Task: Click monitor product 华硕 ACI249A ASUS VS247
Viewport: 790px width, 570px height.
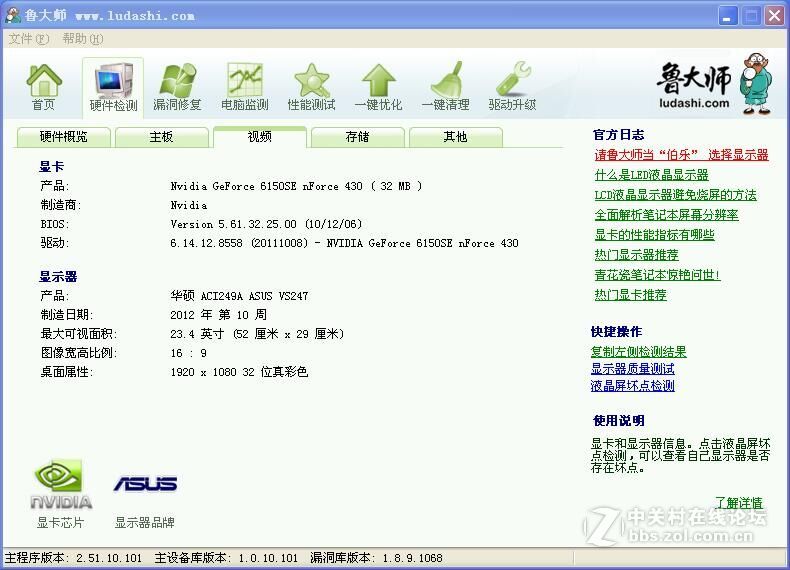Action: click(239, 296)
